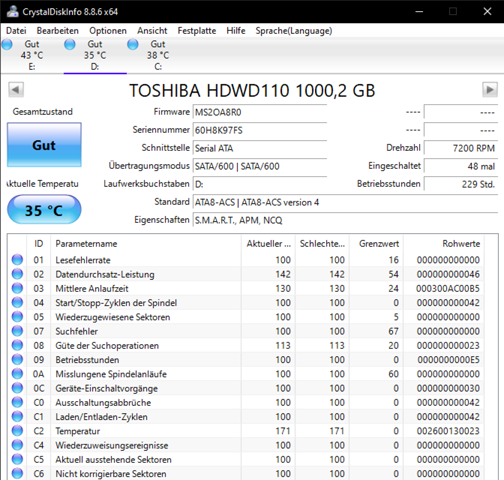Click status orb of Mittlere Anlaufzeit row
The image size is (504, 480).
click(17, 288)
